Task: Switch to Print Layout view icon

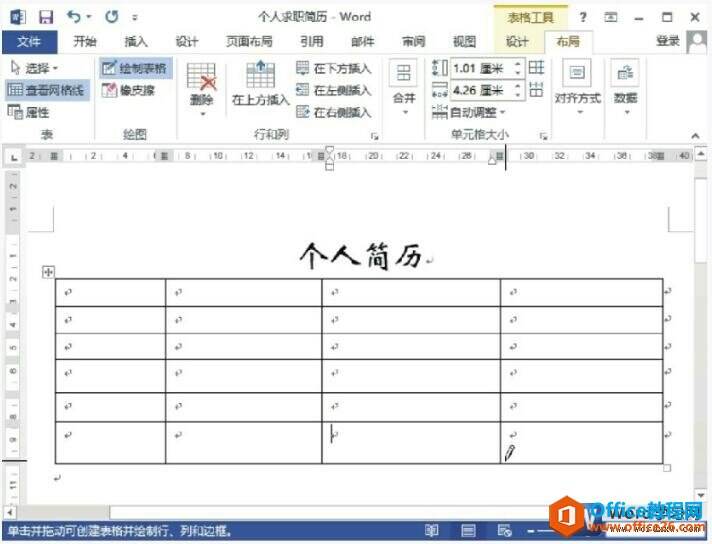Action: [x=468, y=531]
